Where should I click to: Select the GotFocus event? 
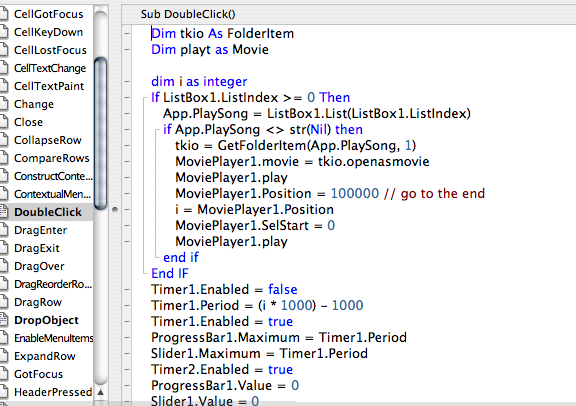pos(39,374)
